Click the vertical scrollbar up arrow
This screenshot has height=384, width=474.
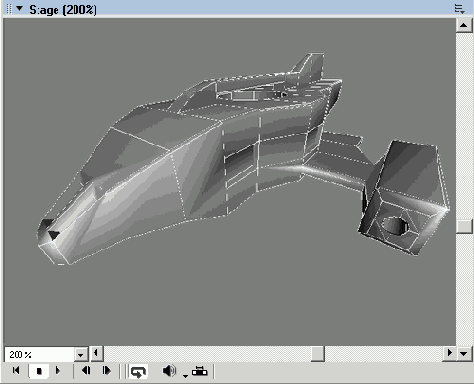tap(464, 25)
